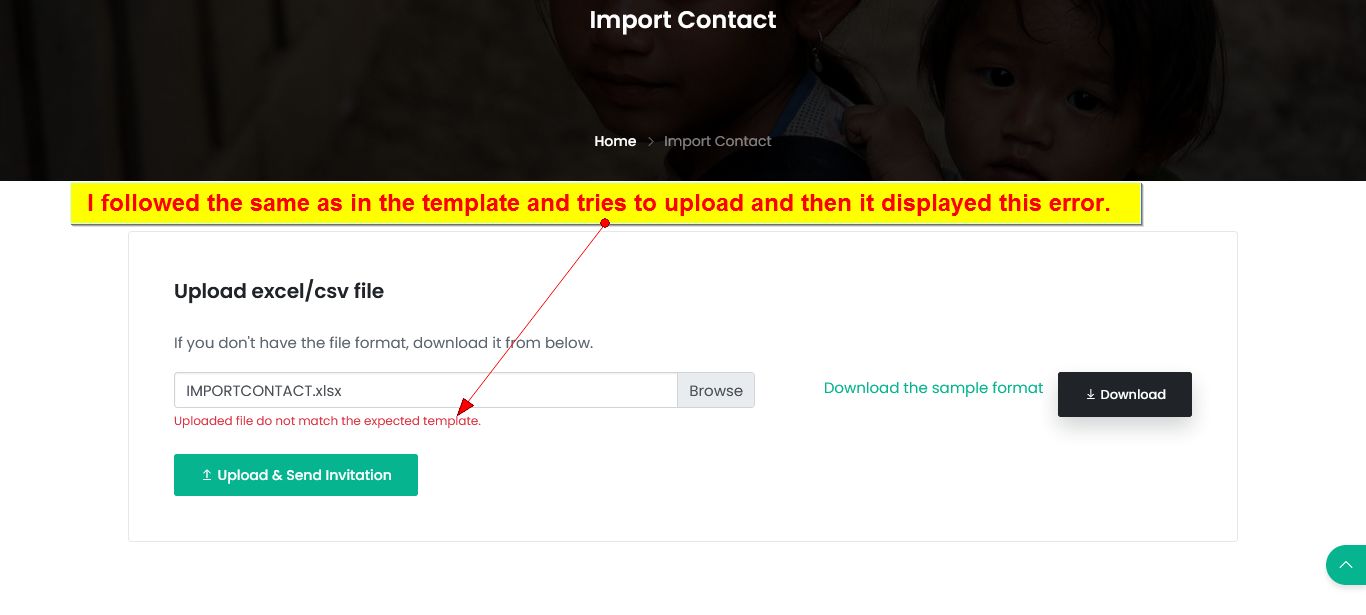This screenshot has height=615, width=1366.
Task: Click the red arrowhead pointing at the error
Action: click(x=462, y=409)
